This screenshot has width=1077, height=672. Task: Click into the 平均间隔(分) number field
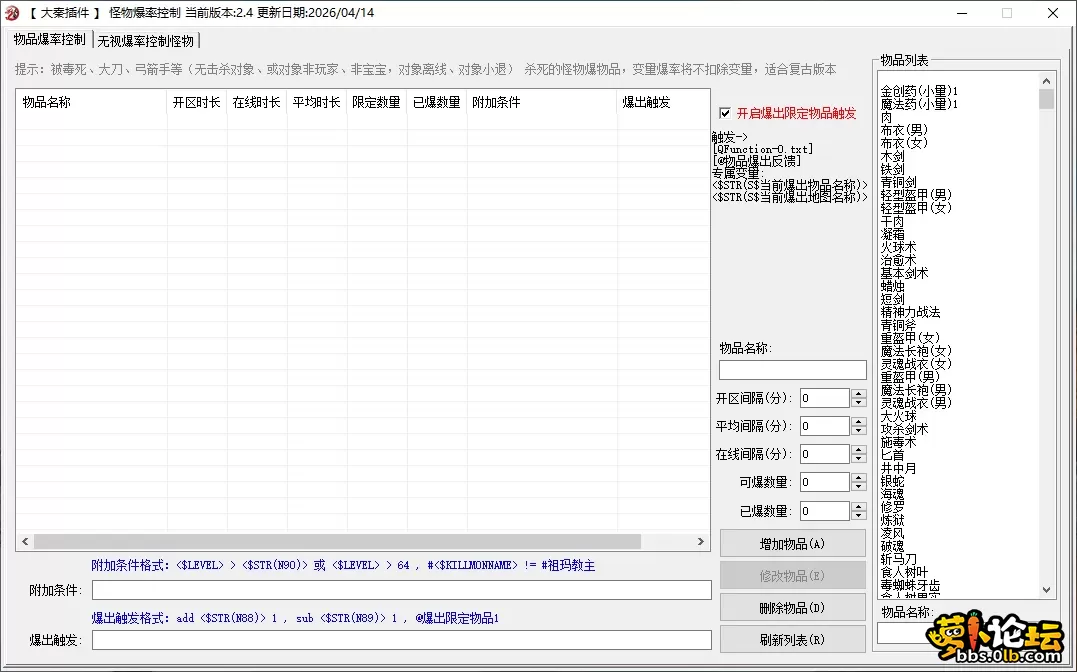[825, 427]
